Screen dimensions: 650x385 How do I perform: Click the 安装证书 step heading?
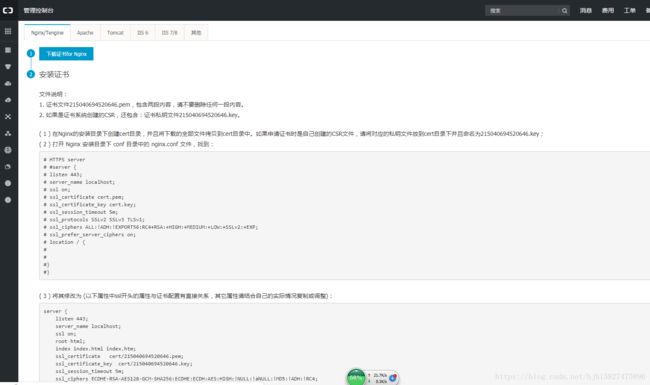pos(54,75)
